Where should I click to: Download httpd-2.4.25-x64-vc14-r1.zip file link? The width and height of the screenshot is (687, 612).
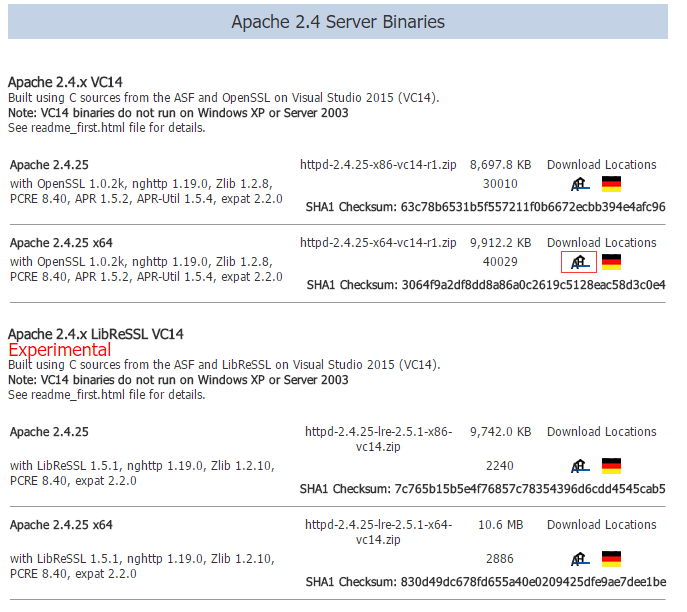click(378, 243)
